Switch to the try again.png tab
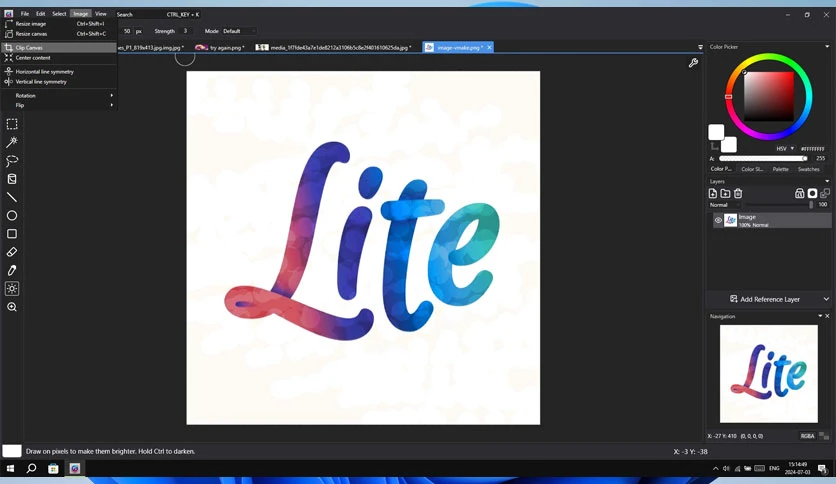The width and height of the screenshot is (836, 484). tap(220, 47)
